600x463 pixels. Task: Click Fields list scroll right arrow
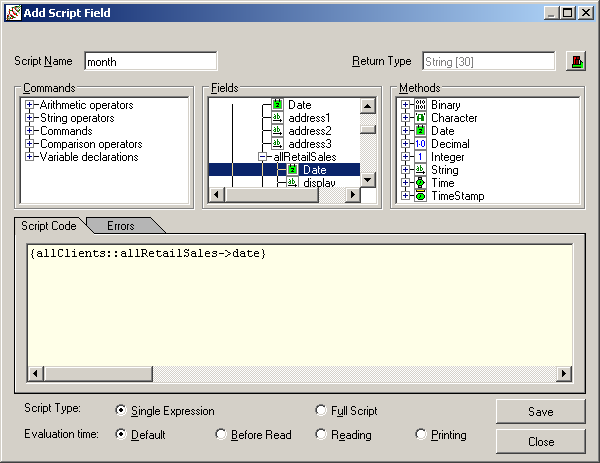tap(352, 194)
